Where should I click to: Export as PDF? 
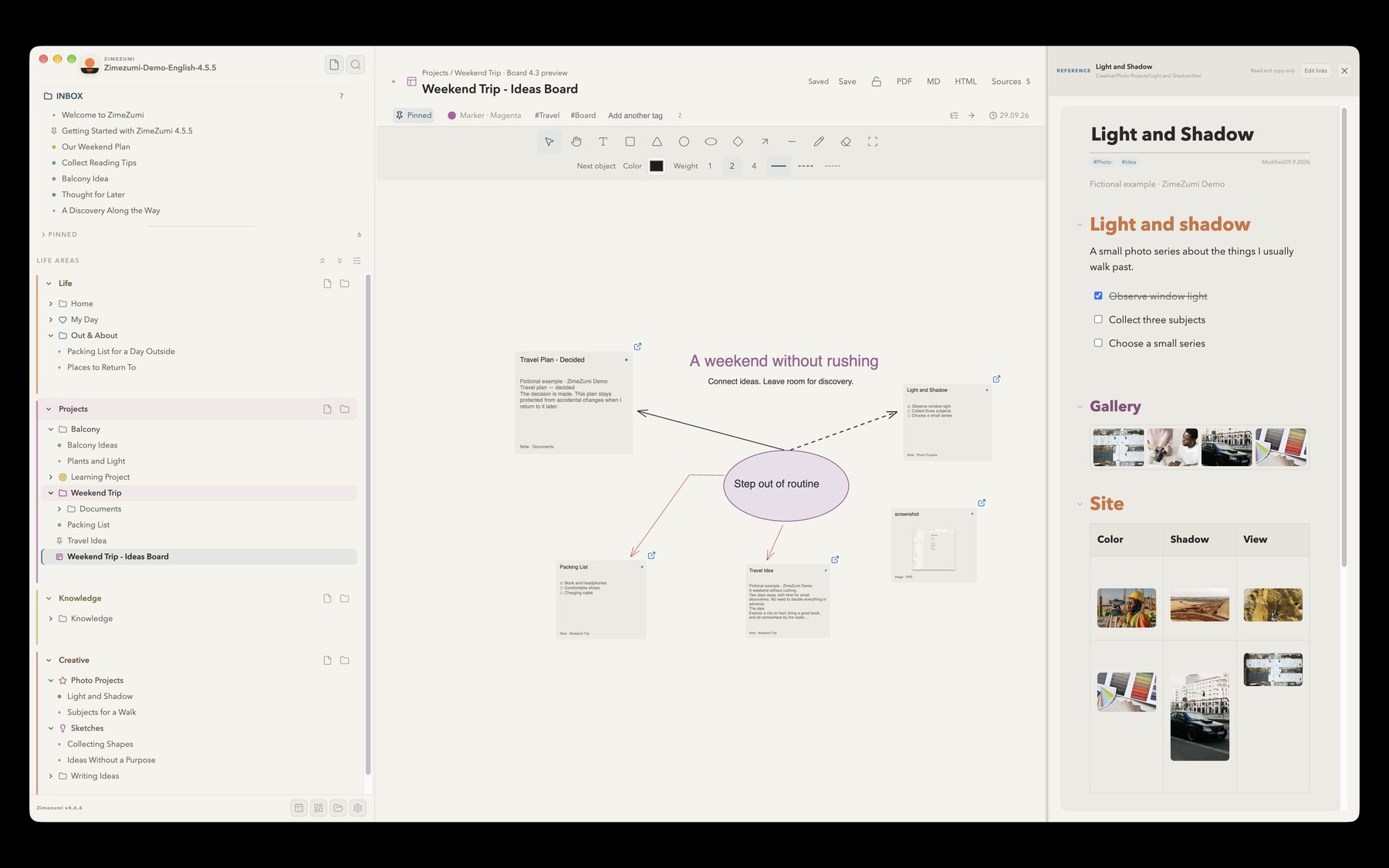pos(904,82)
